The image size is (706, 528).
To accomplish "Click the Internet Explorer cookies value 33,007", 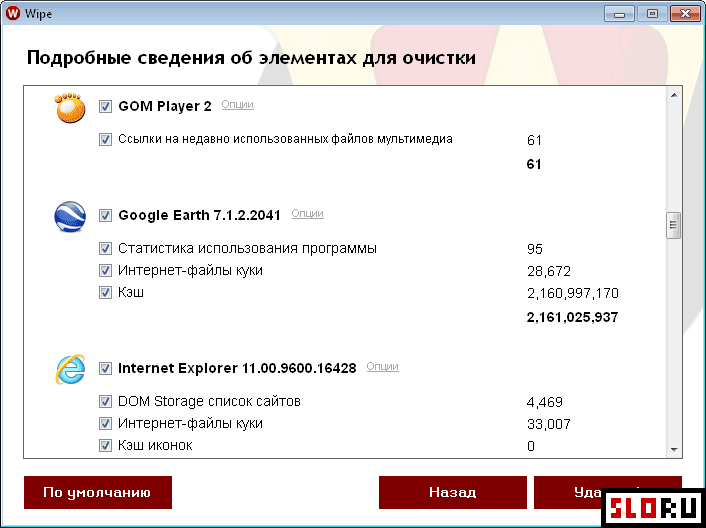I will coord(549,424).
